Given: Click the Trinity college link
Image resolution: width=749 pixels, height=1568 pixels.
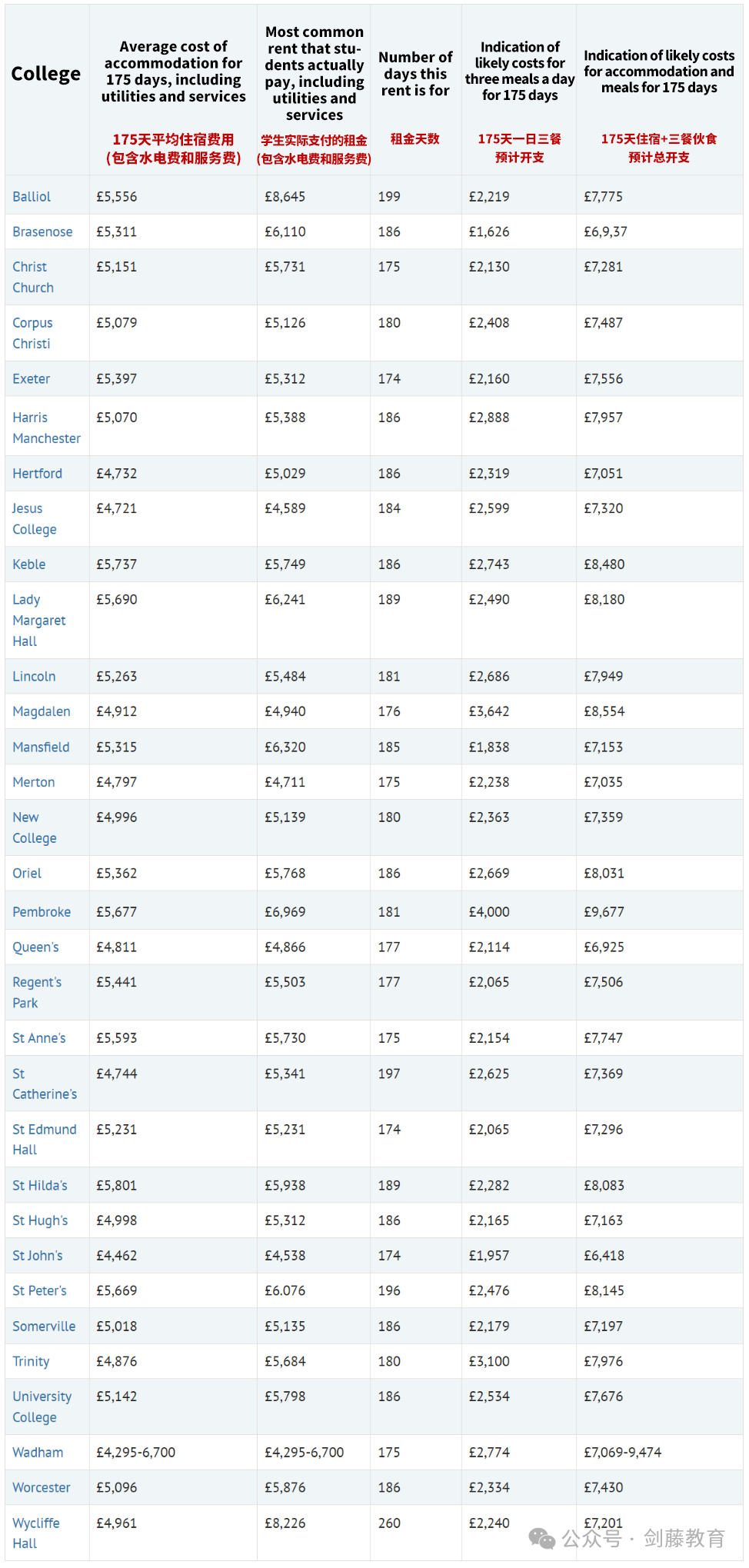Looking at the screenshot, I should pos(31,1361).
